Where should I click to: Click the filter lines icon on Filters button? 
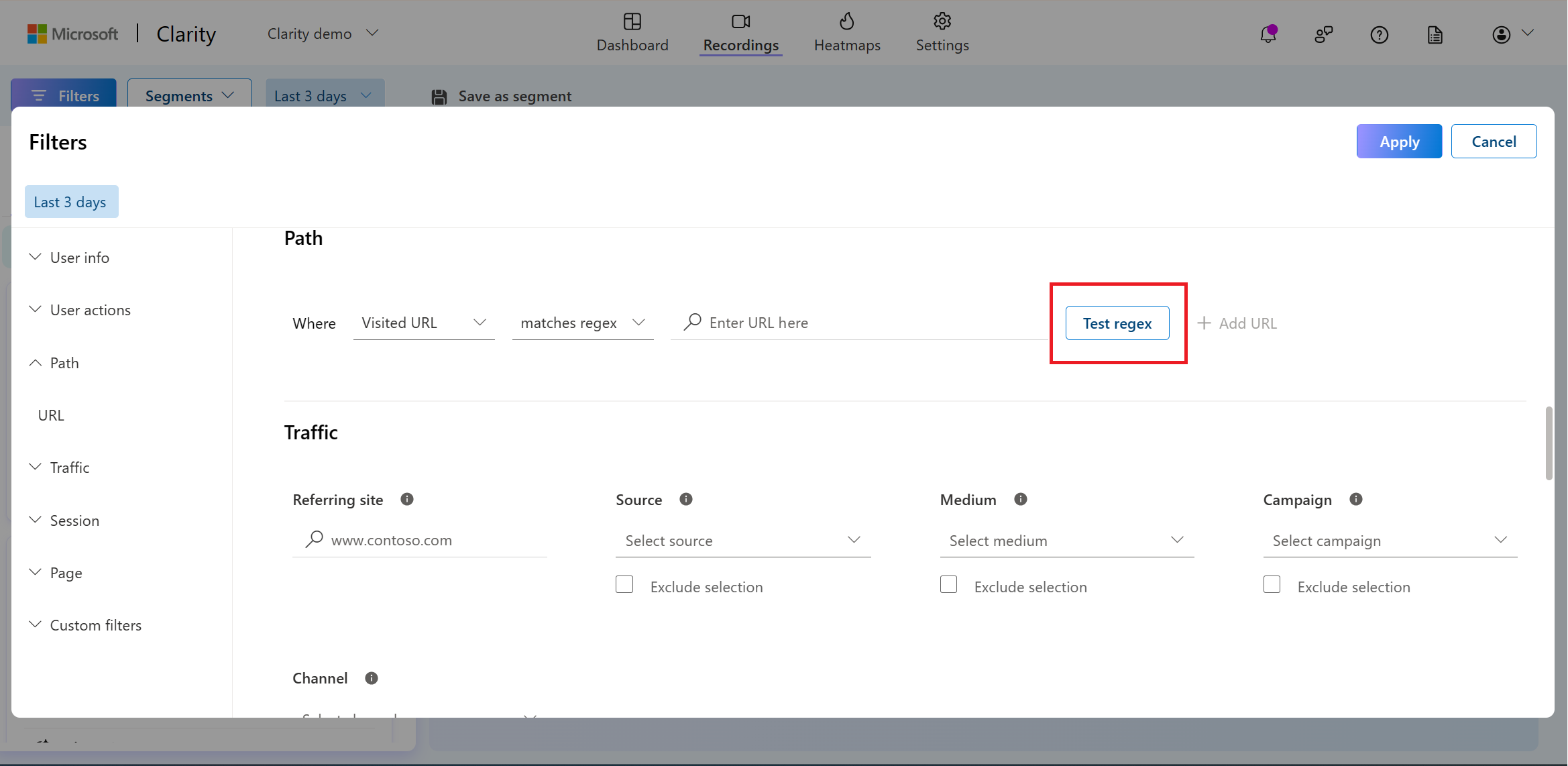pyautogui.click(x=39, y=96)
